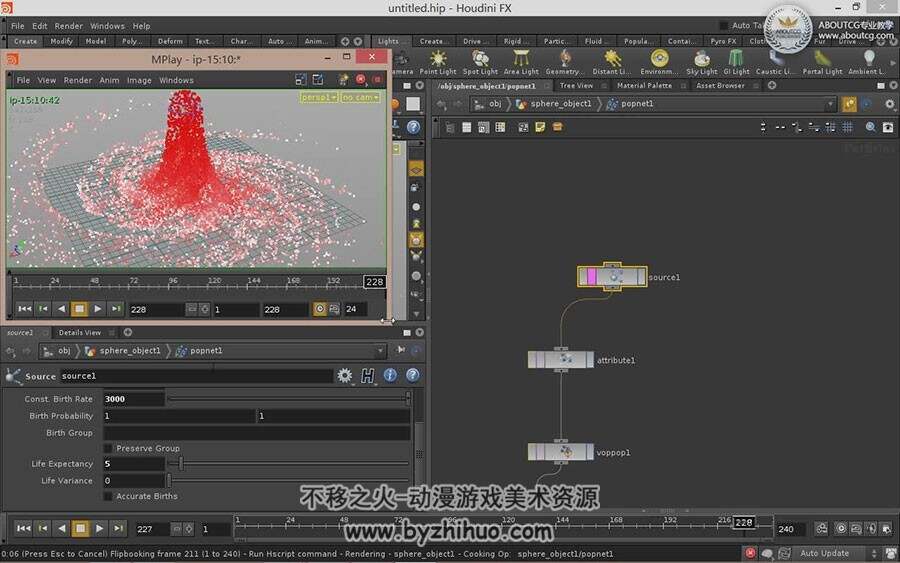The width and height of the screenshot is (900, 563).
Task: Toggle real-time playback in MPlay
Action: (320, 309)
